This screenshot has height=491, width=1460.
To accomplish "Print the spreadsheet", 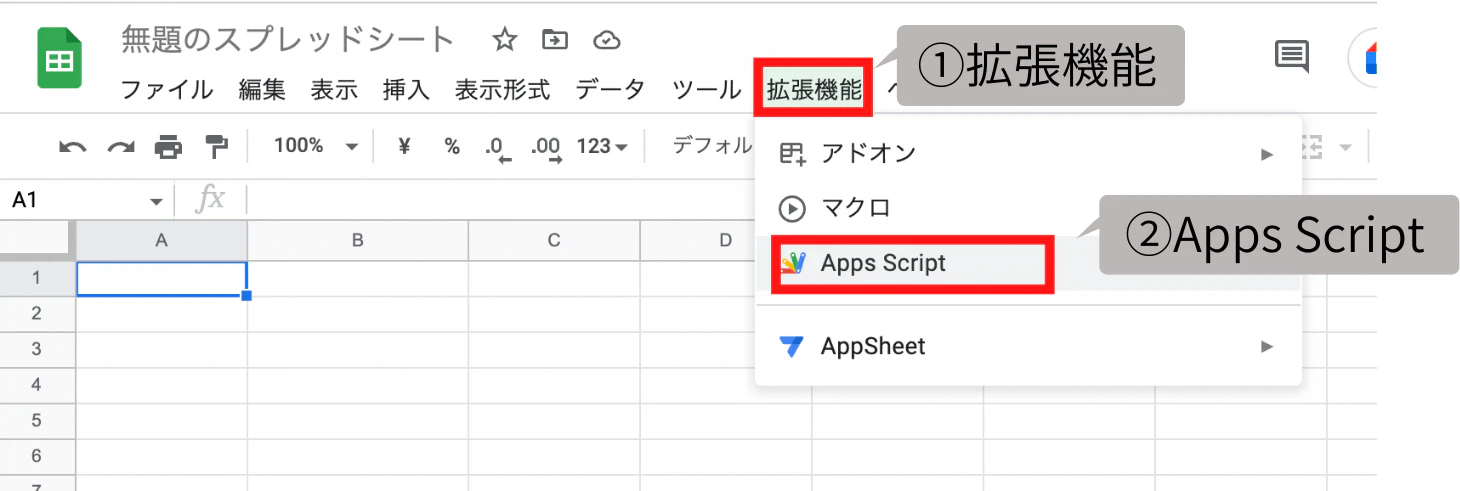I will pyautogui.click(x=168, y=147).
